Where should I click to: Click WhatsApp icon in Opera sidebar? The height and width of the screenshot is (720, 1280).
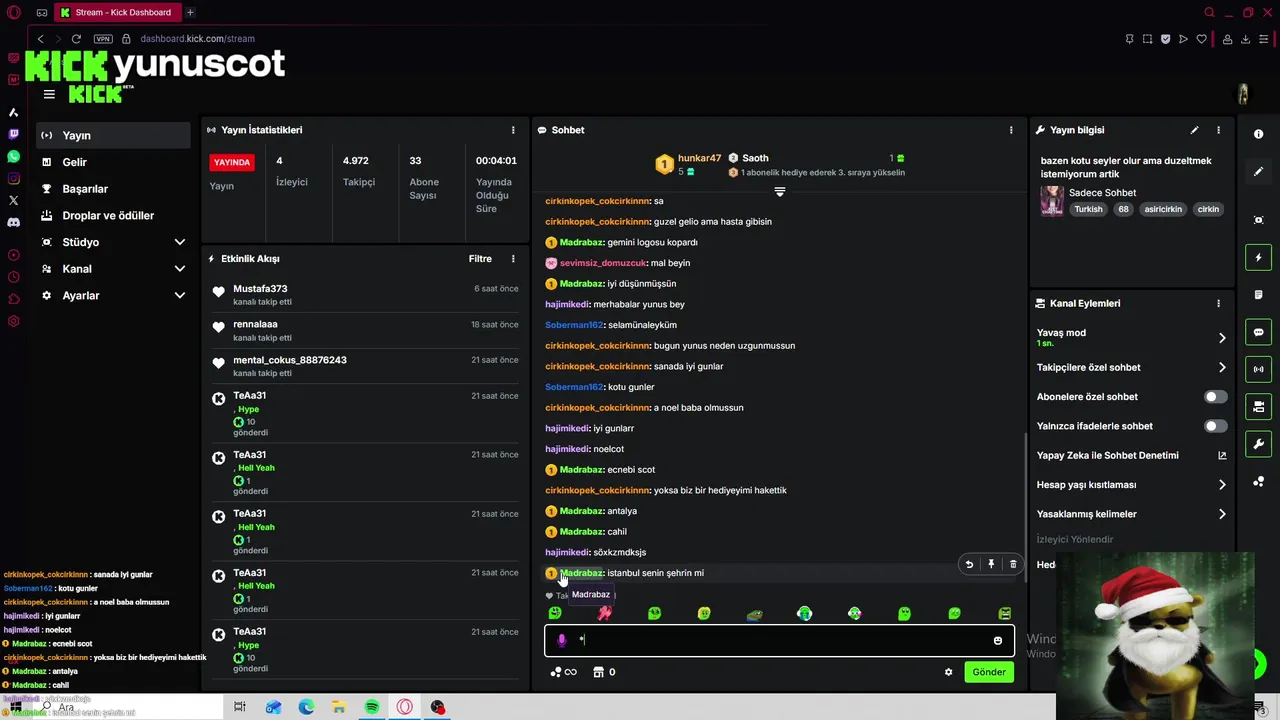(13, 157)
